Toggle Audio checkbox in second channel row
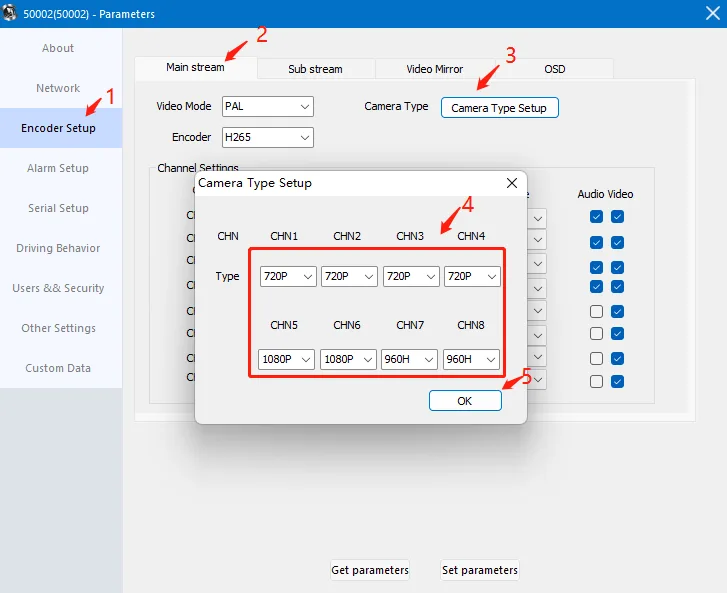This screenshot has width=727, height=593. click(x=596, y=242)
